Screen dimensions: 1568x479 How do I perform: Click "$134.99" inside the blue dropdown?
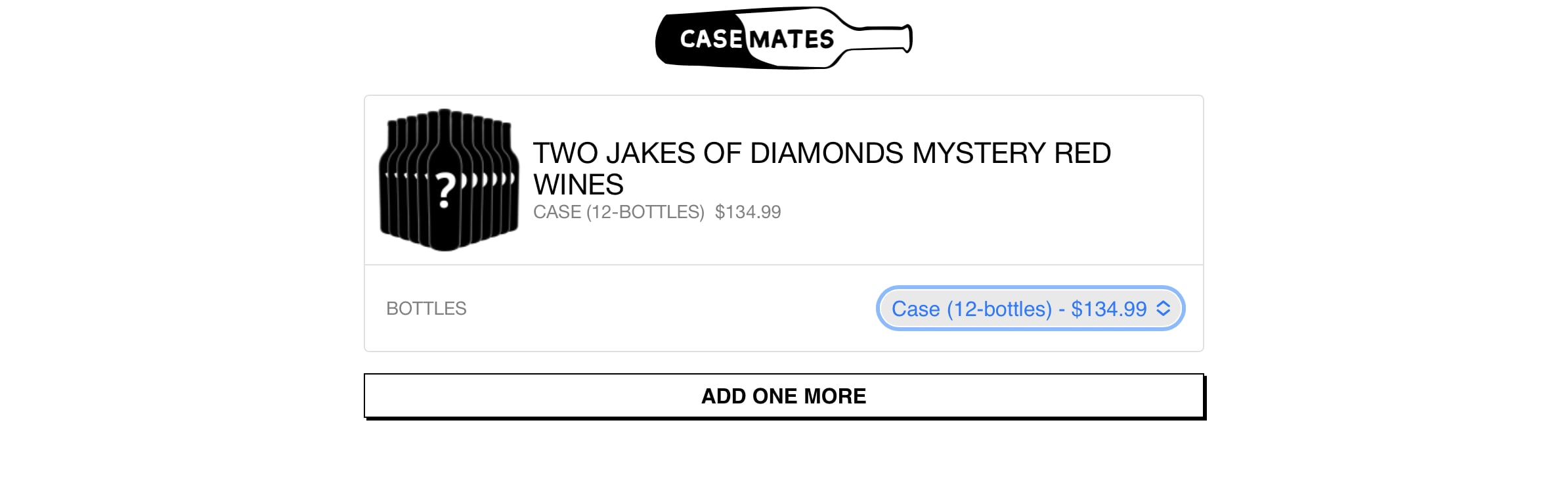(x=1108, y=309)
